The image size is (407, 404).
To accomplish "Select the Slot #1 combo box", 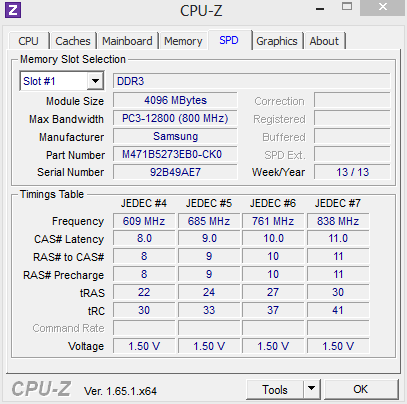I will click(x=62, y=81).
